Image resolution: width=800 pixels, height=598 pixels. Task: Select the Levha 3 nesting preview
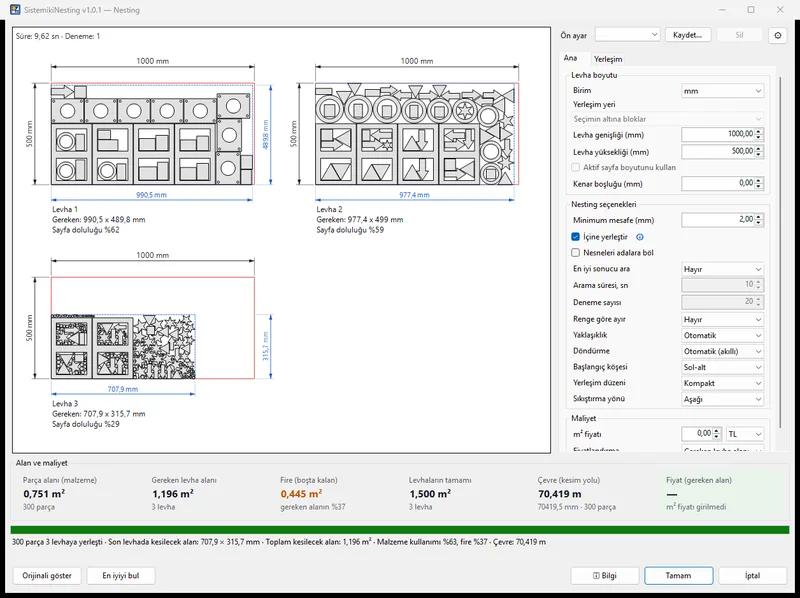(x=153, y=328)
